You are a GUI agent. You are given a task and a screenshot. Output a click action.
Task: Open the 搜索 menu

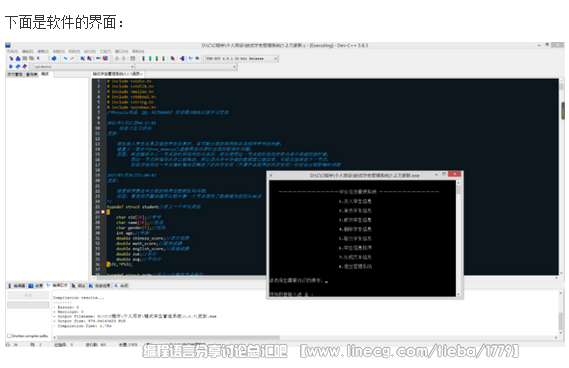[x=43, y=52]
